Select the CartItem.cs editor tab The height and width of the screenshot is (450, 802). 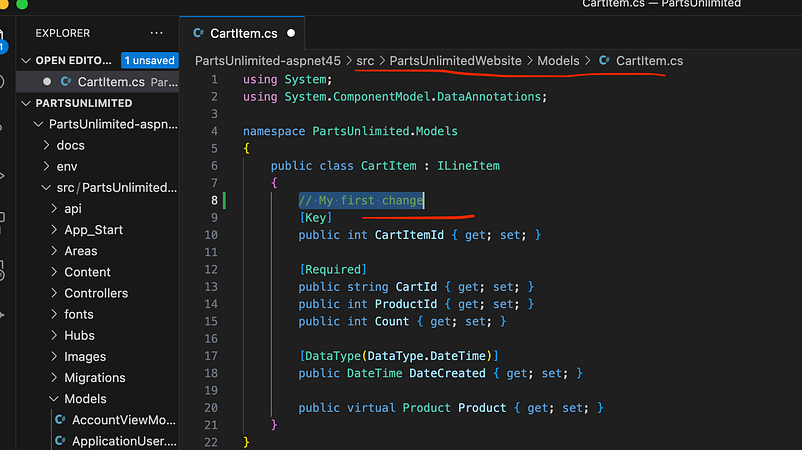(242, 33)
